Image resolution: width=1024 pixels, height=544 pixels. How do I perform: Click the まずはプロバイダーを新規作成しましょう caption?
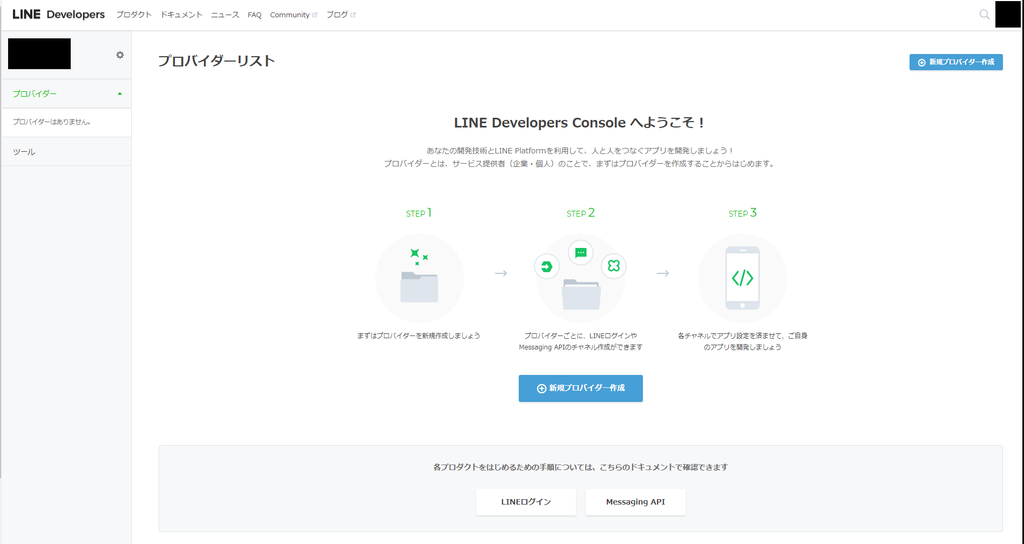click(x=419, y=336)
